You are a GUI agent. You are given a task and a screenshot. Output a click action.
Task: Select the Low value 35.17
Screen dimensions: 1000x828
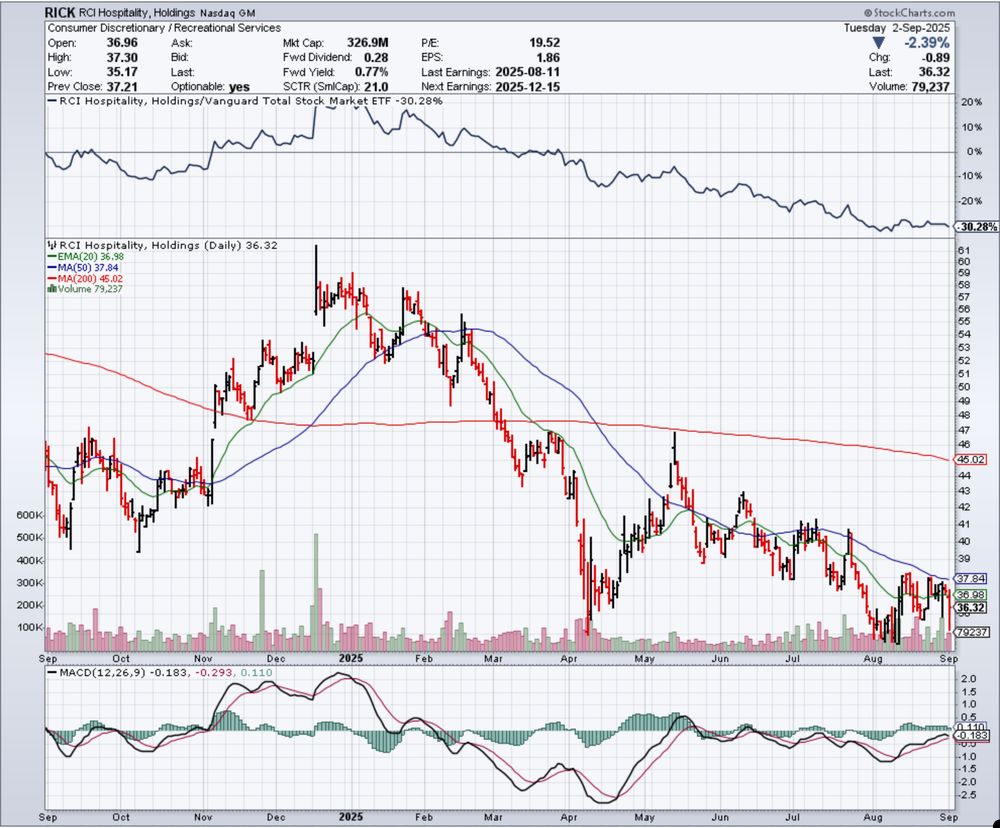pos(122,72)
